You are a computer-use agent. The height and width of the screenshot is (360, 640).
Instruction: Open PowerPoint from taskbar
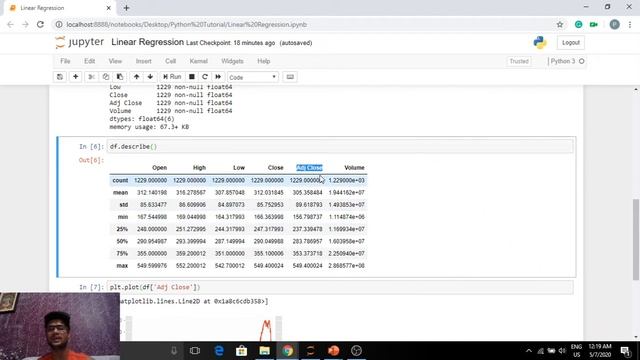click(333, 351)
